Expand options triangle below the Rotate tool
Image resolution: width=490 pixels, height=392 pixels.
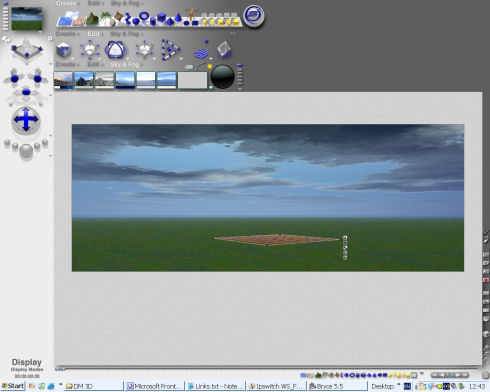[127, 59]
